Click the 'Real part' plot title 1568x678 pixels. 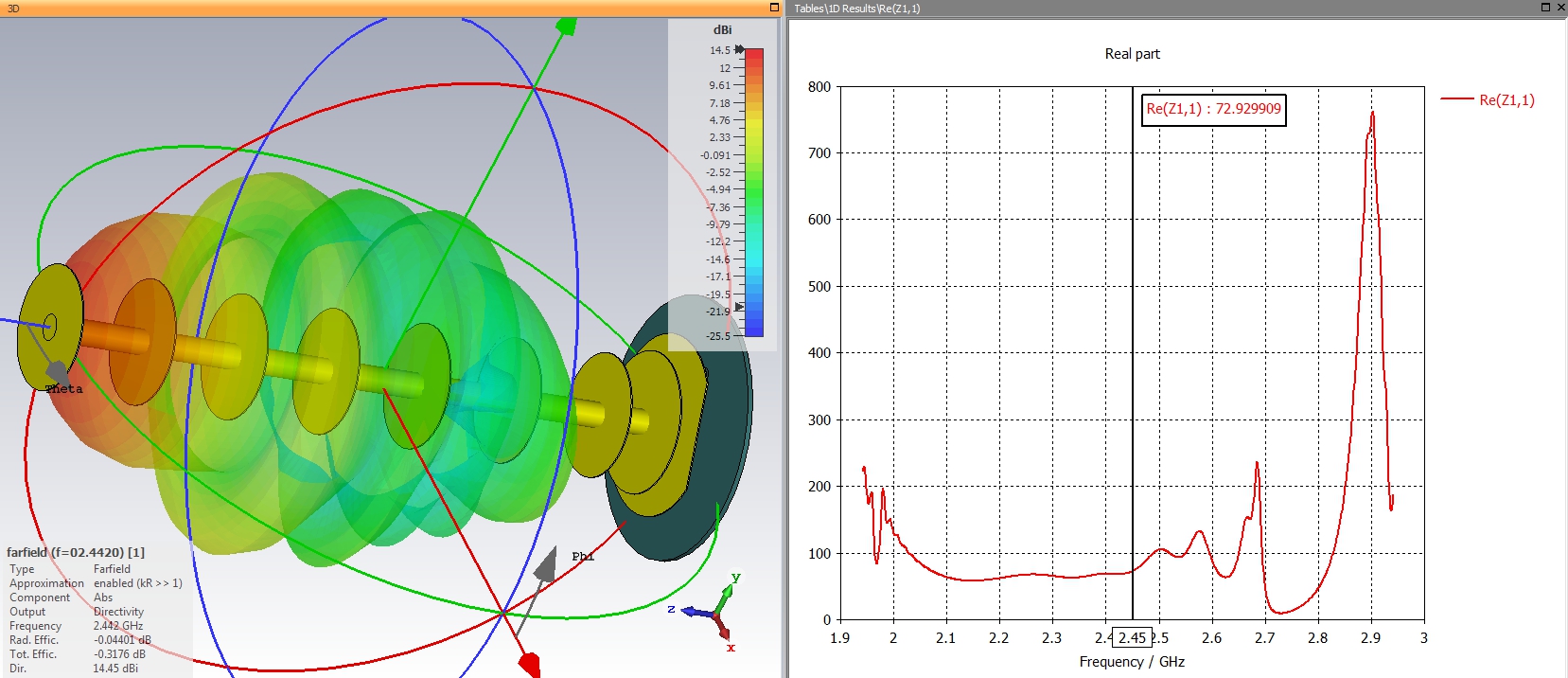click(x=1132, y=54)
